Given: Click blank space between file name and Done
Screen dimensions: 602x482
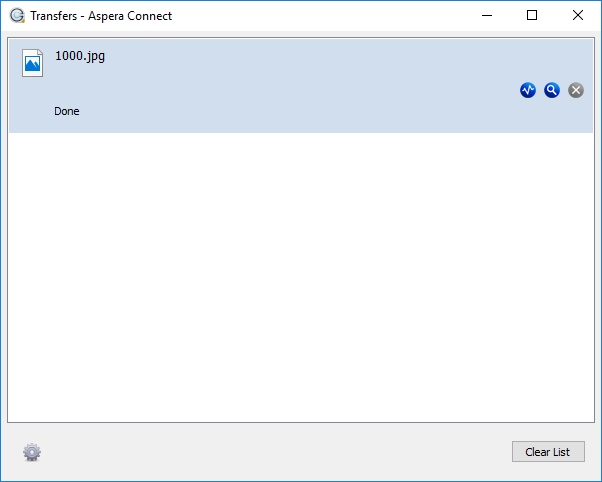Looking at the screenshot, I should click(80, 84).
